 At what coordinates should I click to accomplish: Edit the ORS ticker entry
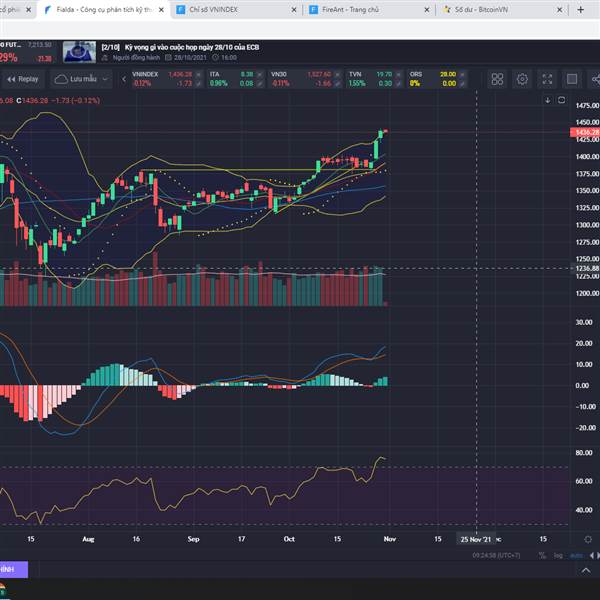pyautogui.click(x=462, y=83)
